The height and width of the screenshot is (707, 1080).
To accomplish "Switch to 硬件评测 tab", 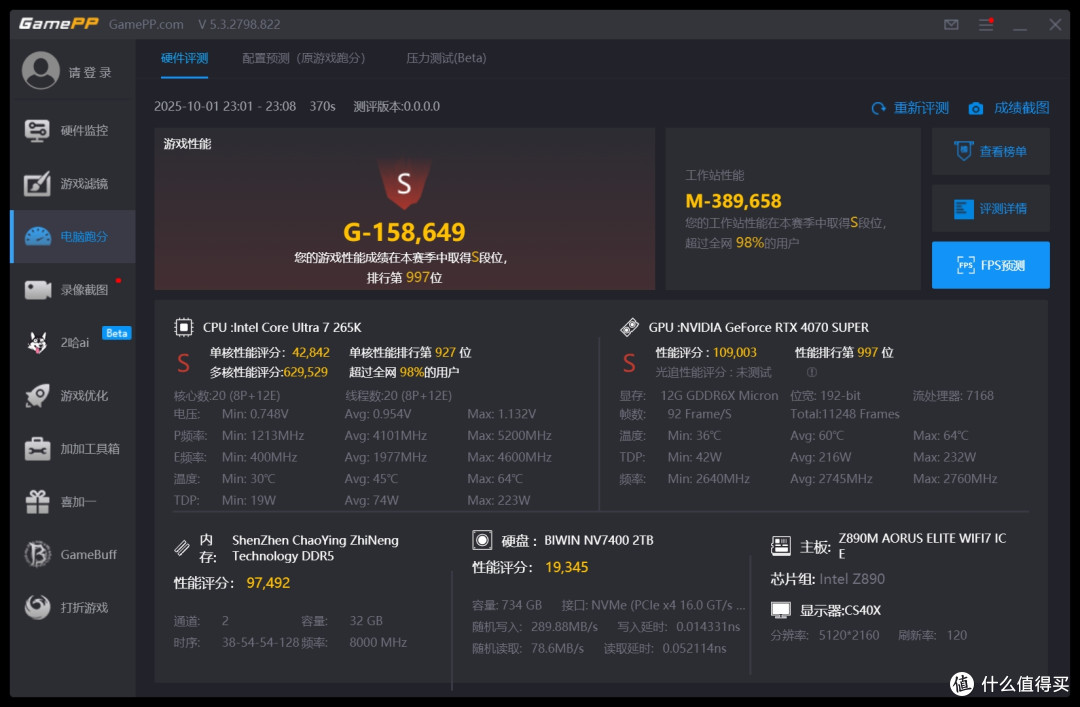I will [x=185, y=59].
